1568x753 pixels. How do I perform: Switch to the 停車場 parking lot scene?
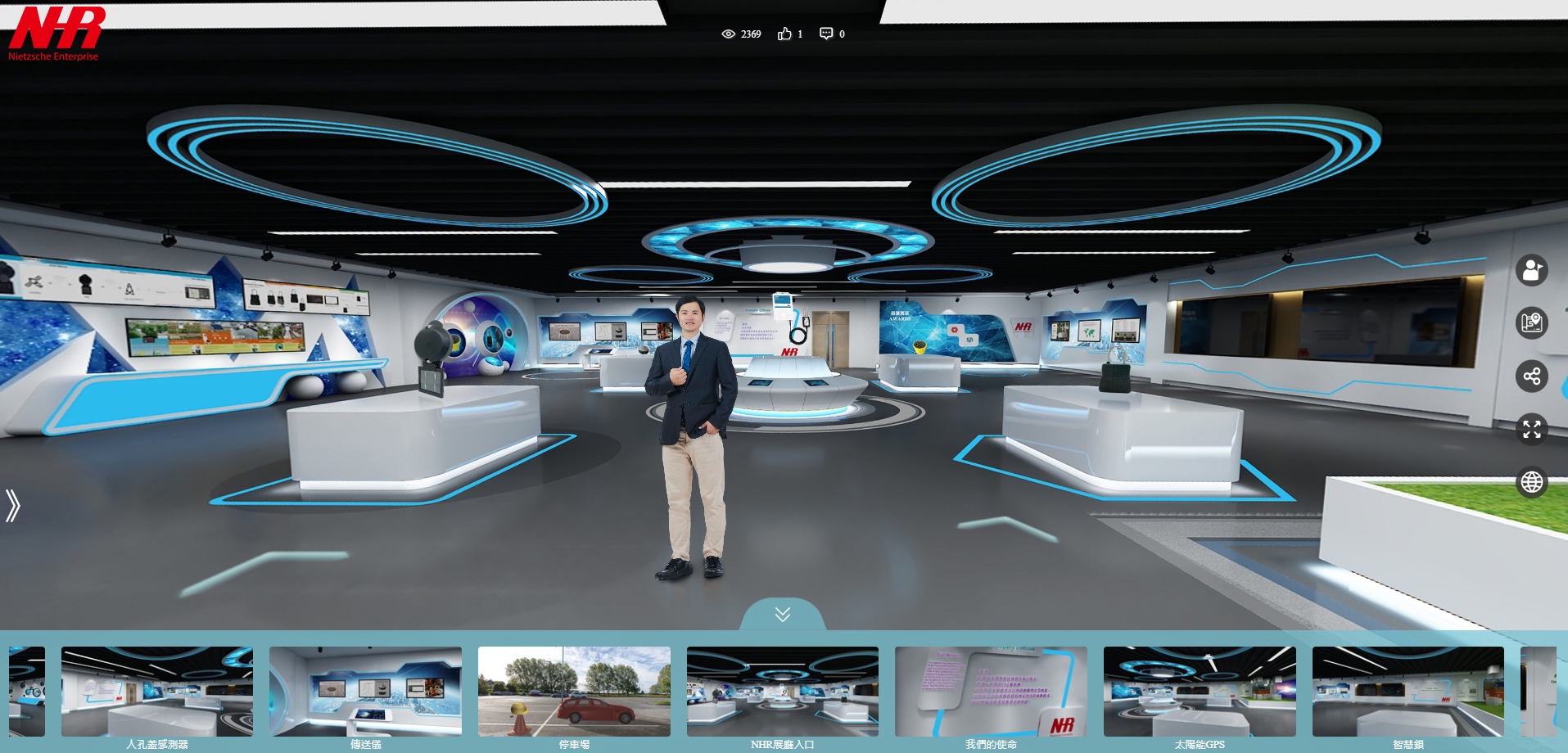coord(574,692)
